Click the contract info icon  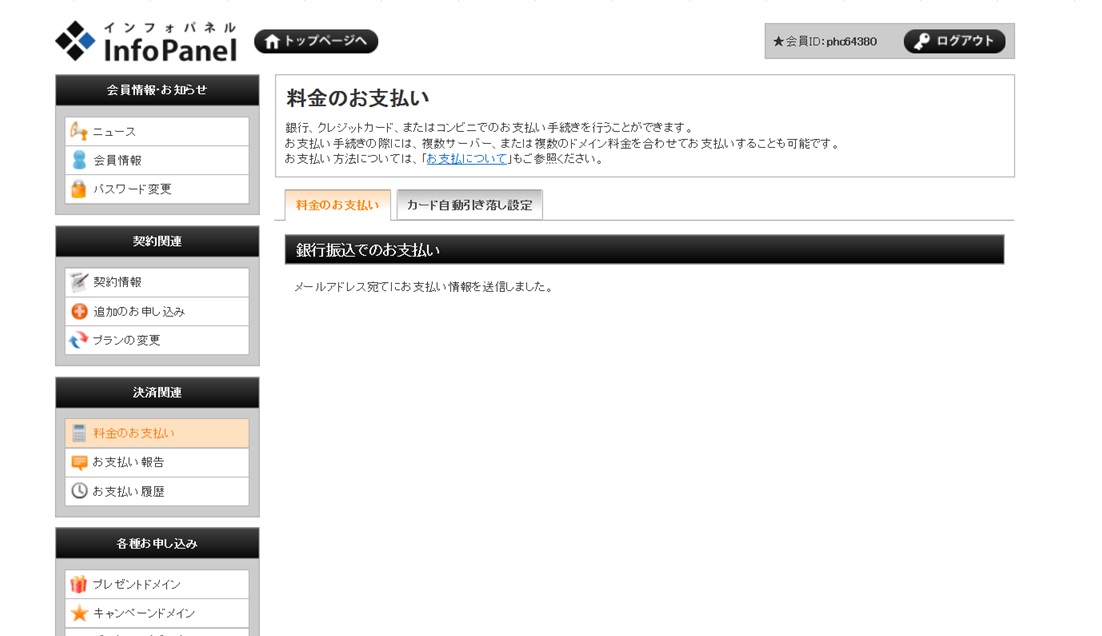[79, 282]
